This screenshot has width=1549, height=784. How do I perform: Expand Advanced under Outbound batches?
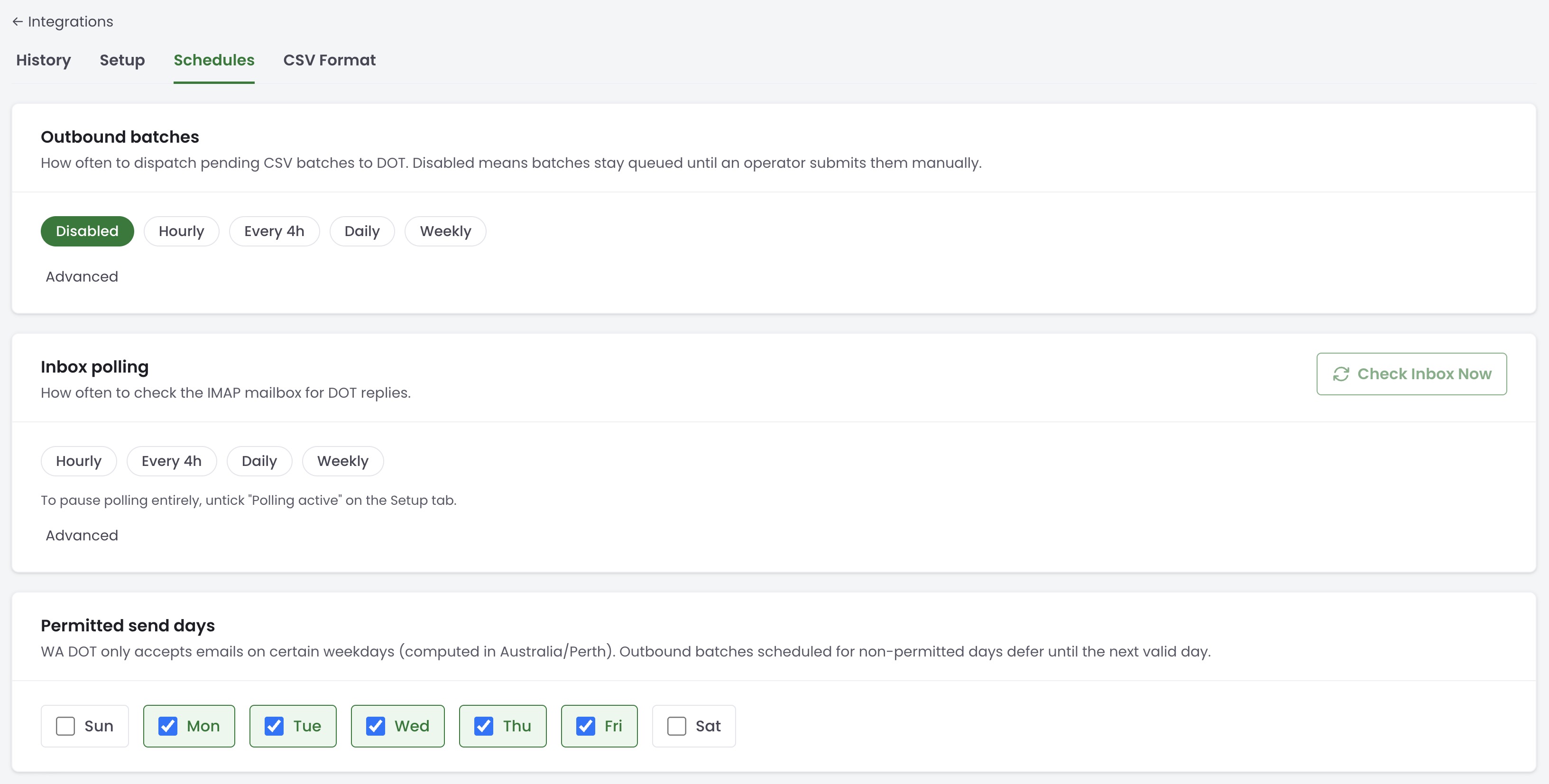coord(82,276)
